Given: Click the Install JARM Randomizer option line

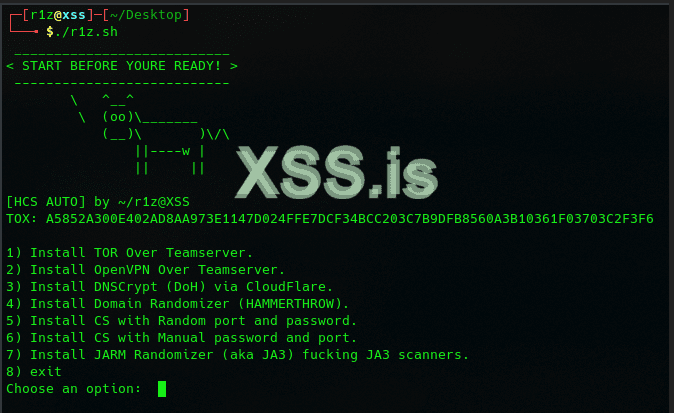Looking at the screenshot, I should [238, 354].
